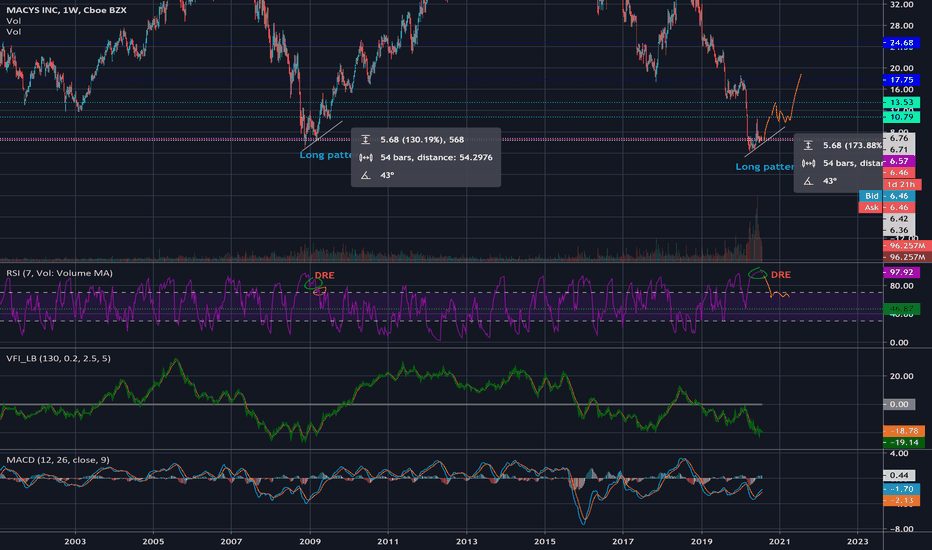Viewport: 932px width, 550px height.
Task: Click the orange -18.78 VFI label
Action: pos(903,431)
